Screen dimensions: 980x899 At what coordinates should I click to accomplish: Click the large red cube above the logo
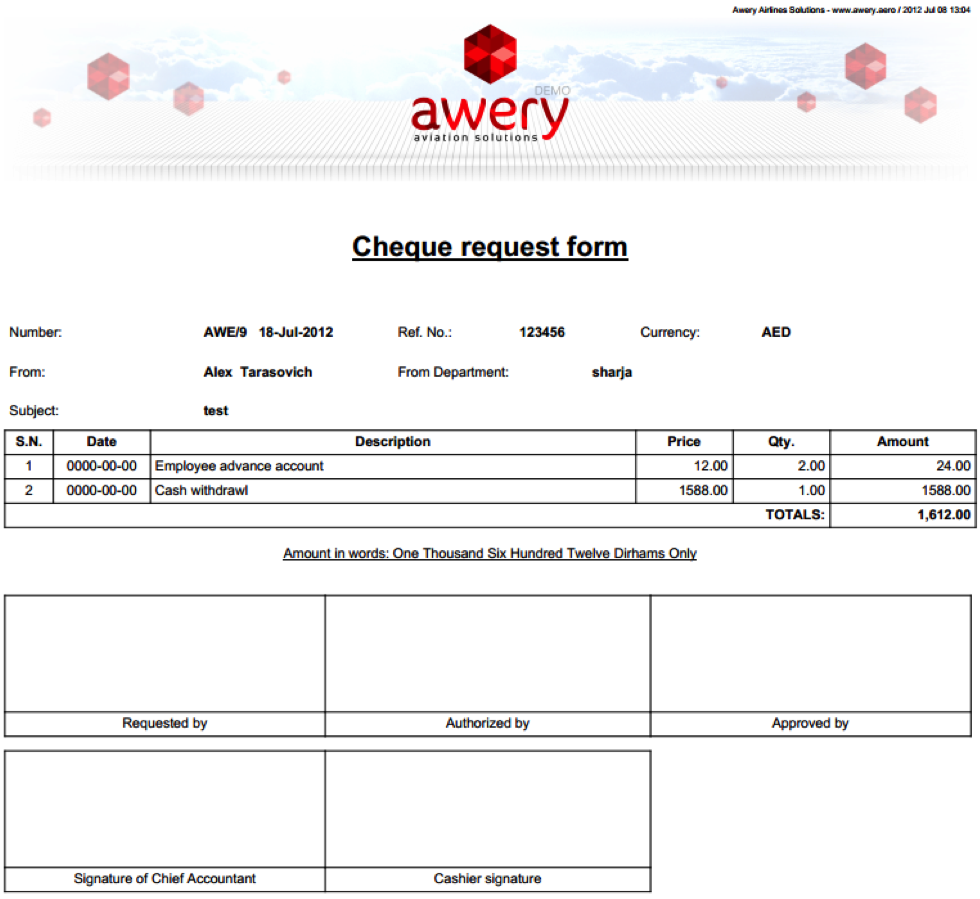tap(490, 54)
